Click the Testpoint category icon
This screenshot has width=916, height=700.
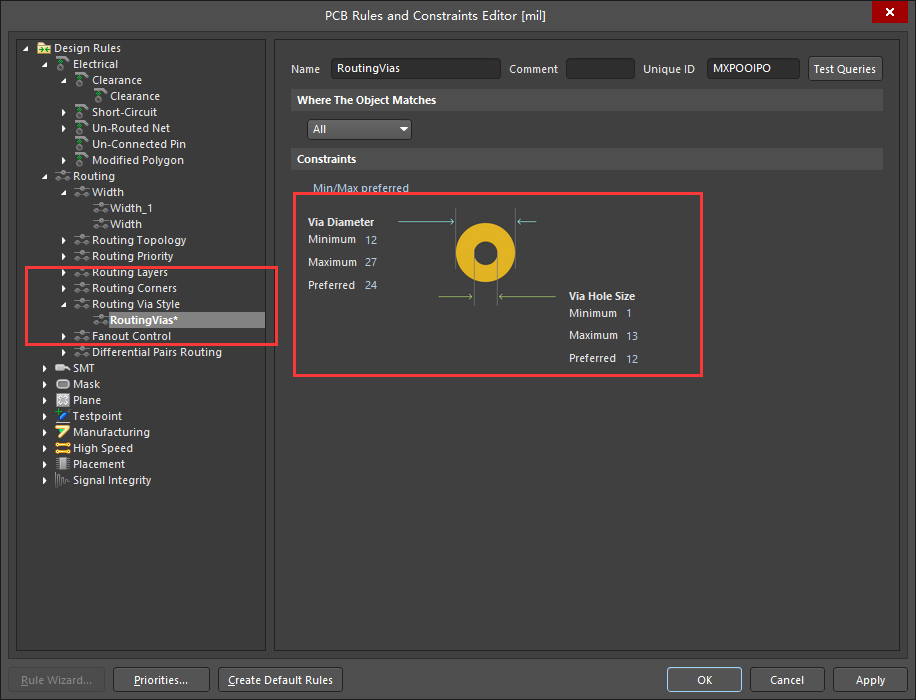(x=63, y=415)
